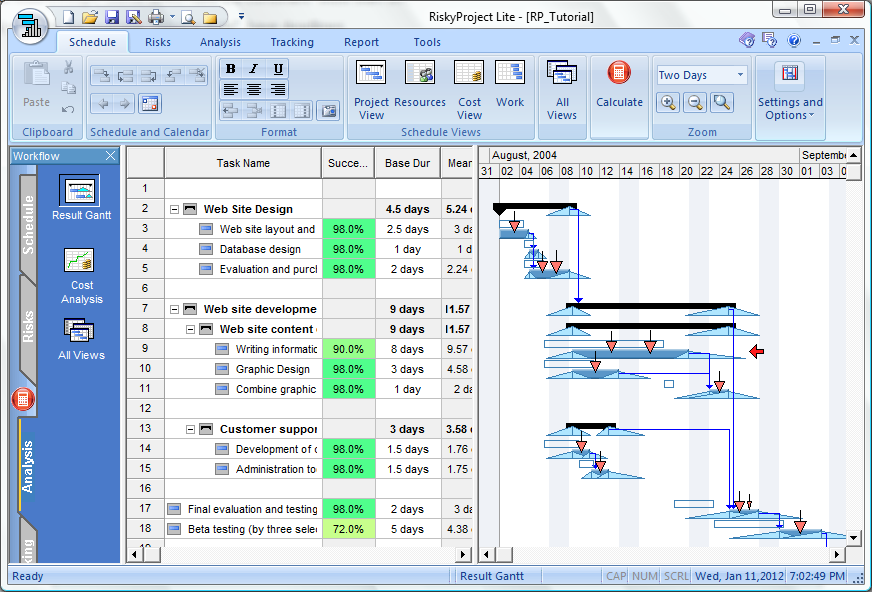872x592 pixels.
Task: Select Result Gantt in the Workflow panel
Action: point(80,190)
